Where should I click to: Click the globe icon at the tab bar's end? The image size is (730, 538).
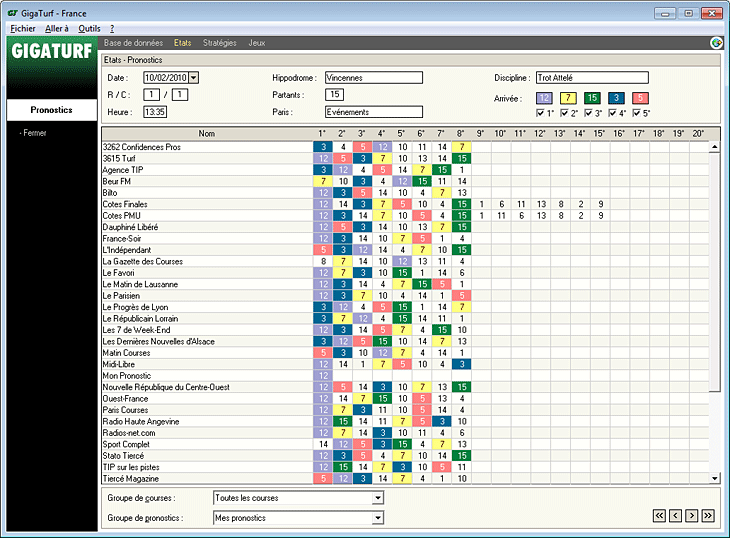pyautogui.click(x=716, y=43)
